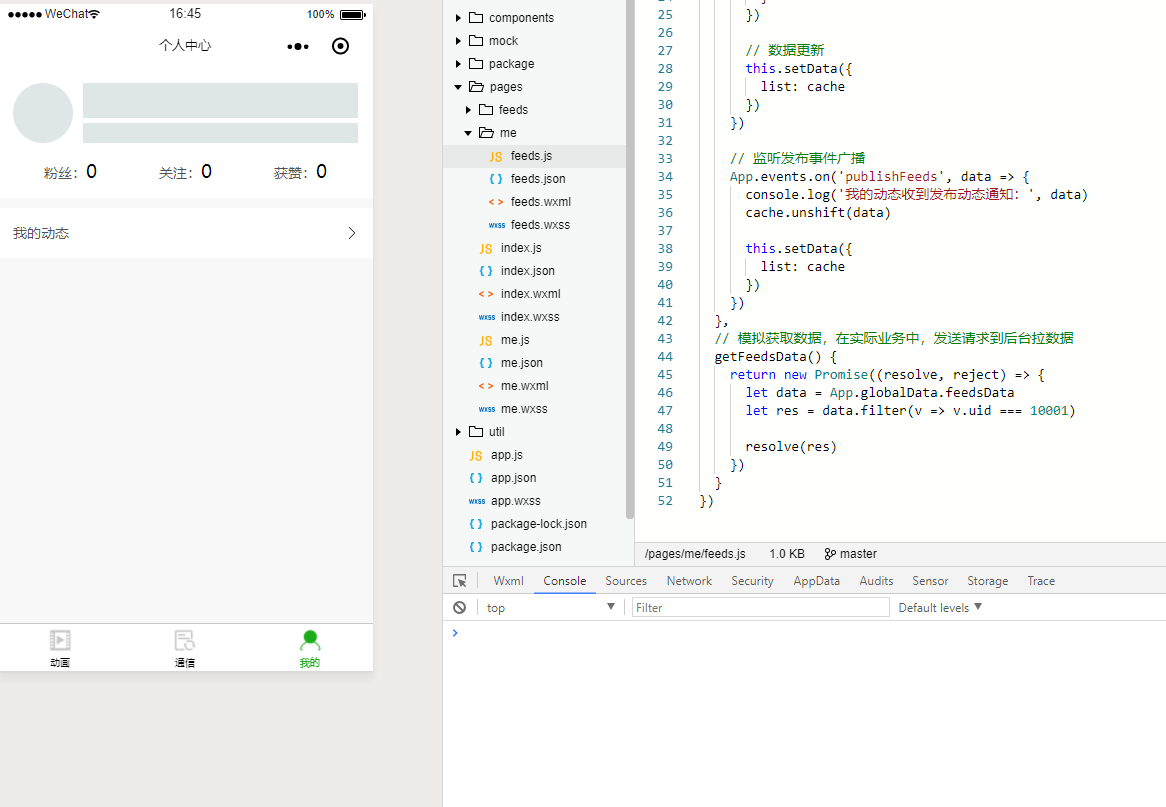Click the file tree vertical scrollbar

pos(629,260)
